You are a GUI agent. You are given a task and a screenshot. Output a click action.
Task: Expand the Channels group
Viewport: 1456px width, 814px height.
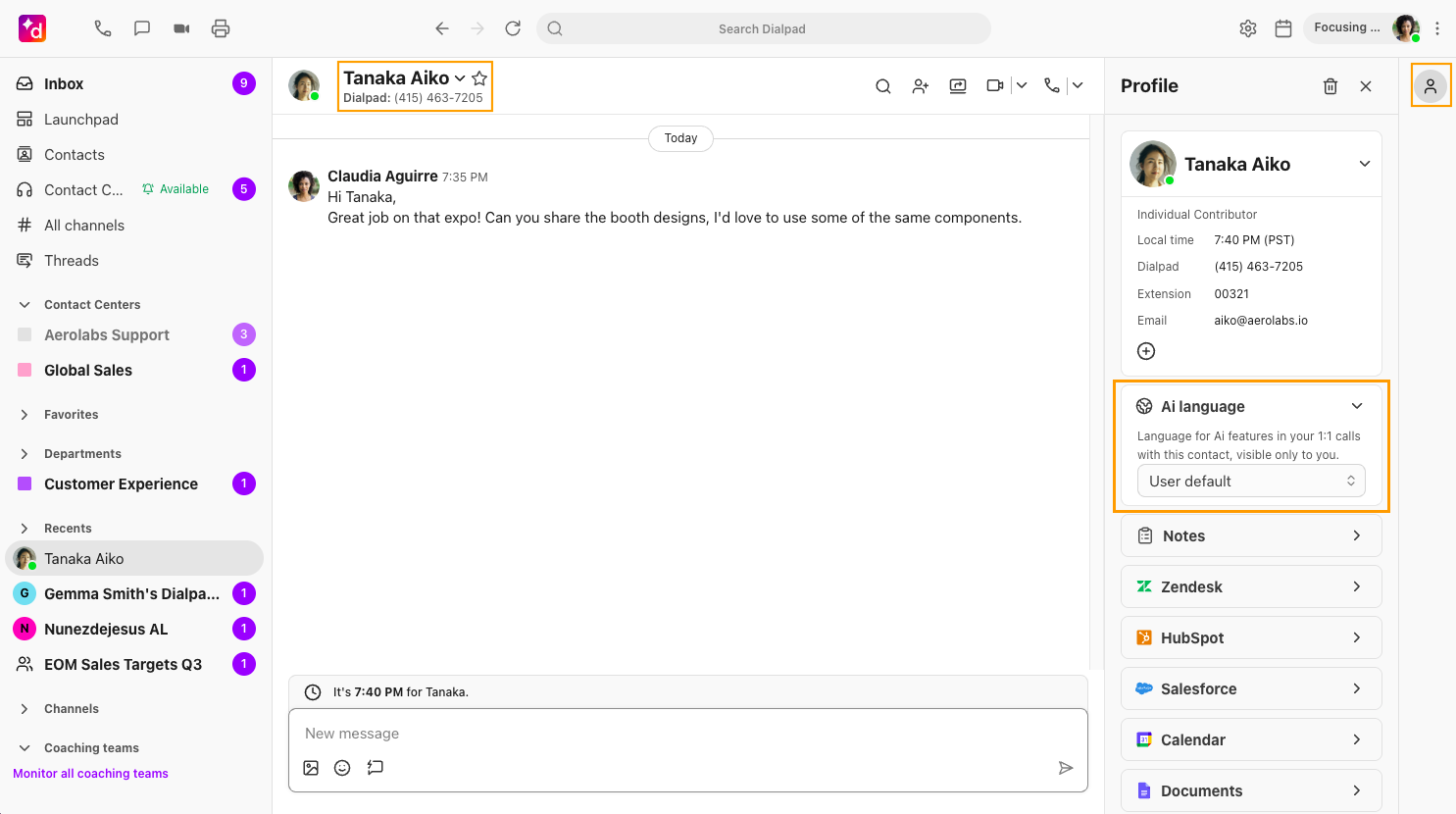tap(25, 709)
